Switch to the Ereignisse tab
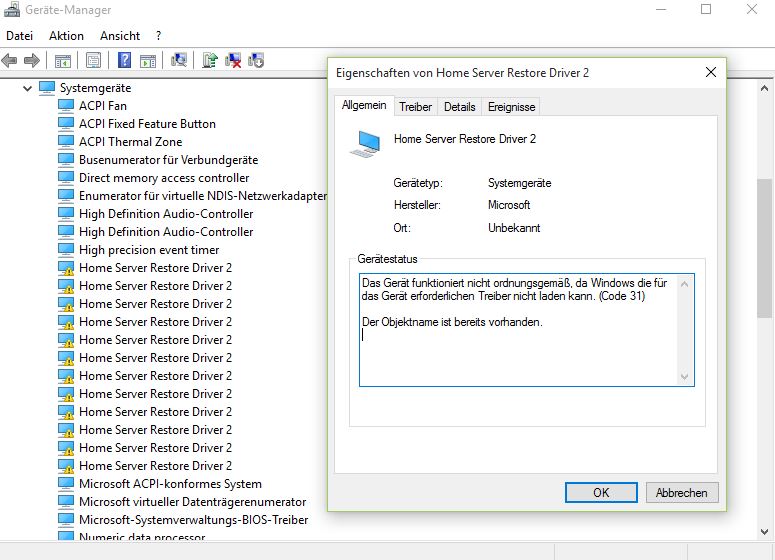The image size is (775, 560). point(511,107)
